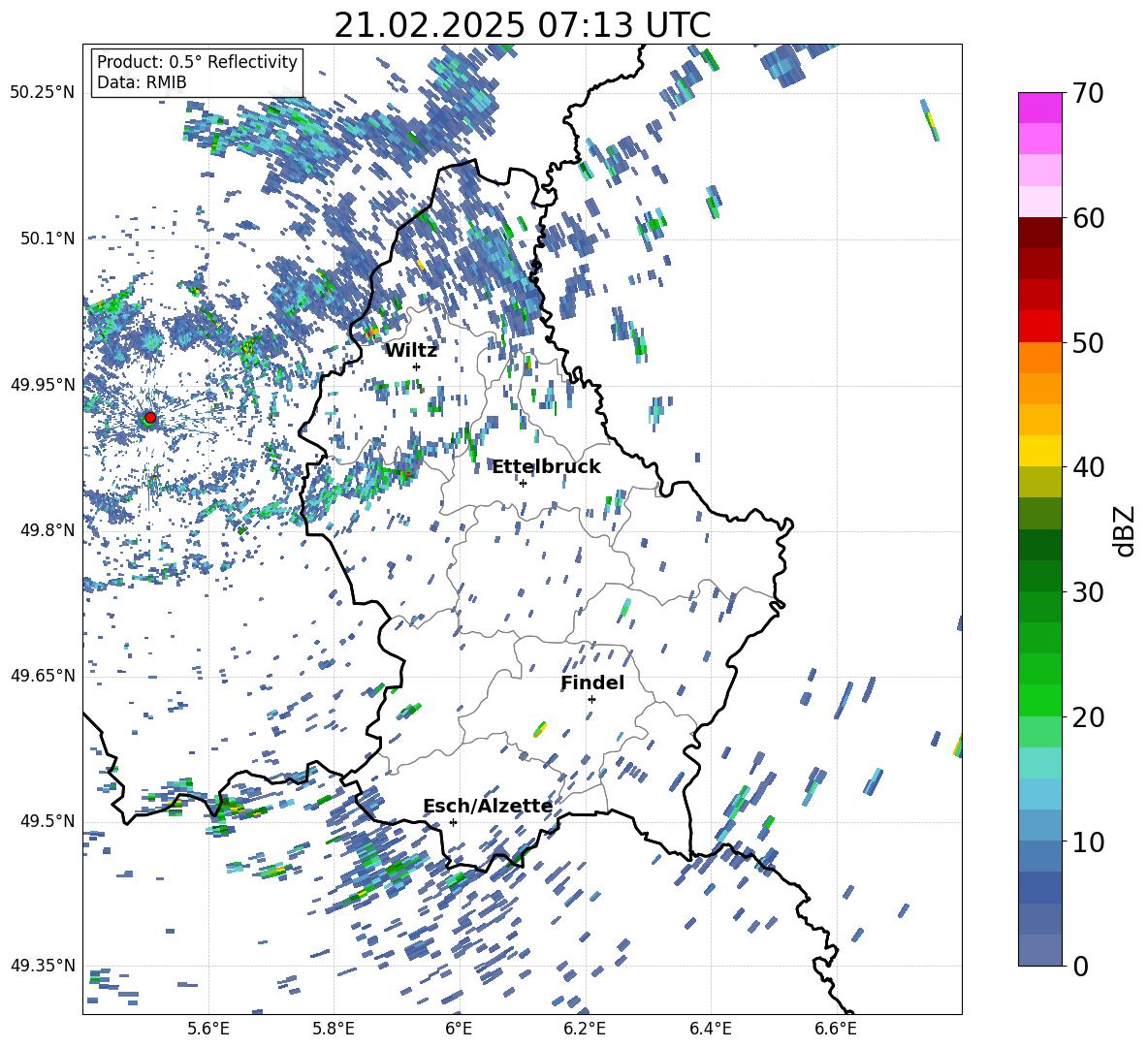This screenshot has height=1048, width=1148.
Task: Click the Findel city label
Action: pos(592,683)
